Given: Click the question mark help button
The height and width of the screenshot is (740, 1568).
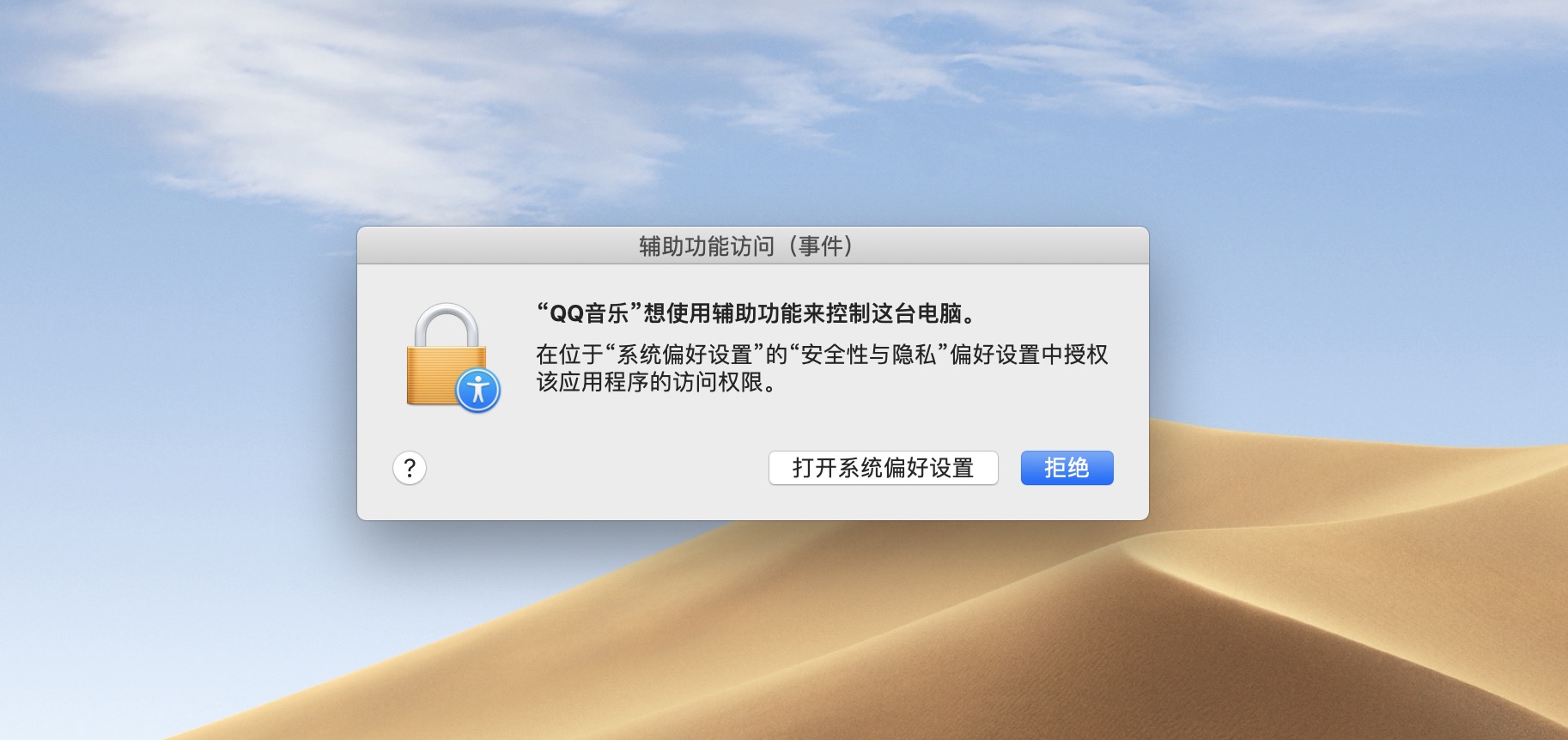Looking at the screenshot, I should (410, 468).
